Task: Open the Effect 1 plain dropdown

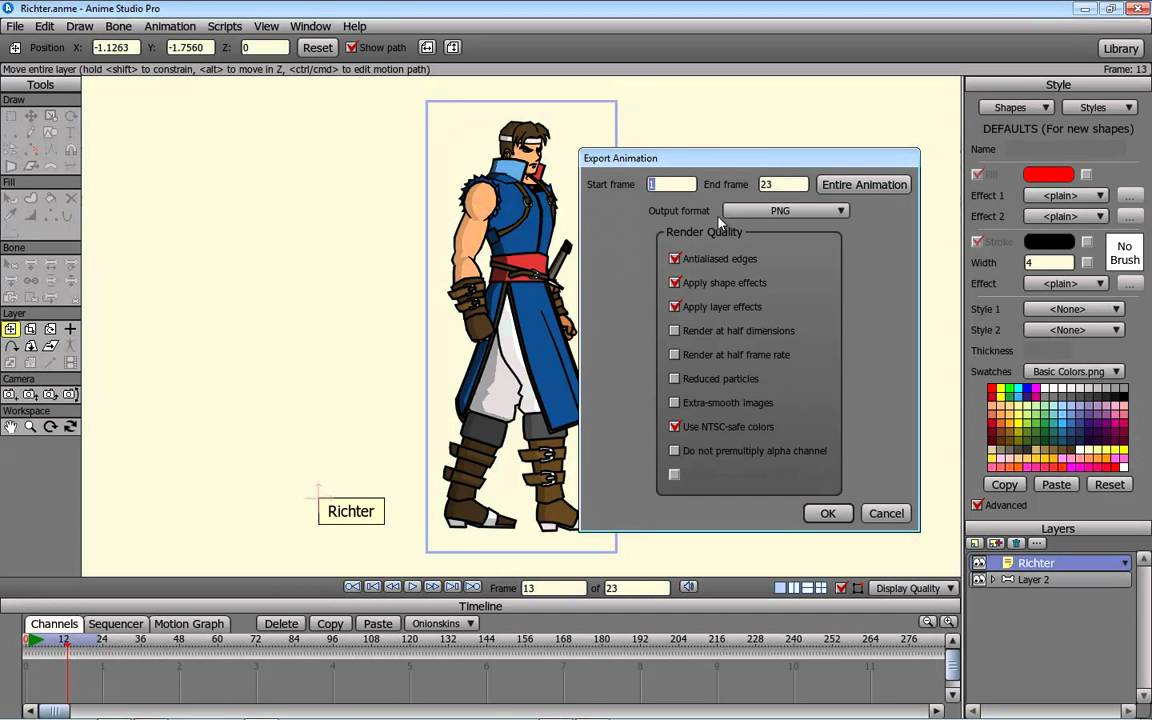Action: tap(1066, 195)
